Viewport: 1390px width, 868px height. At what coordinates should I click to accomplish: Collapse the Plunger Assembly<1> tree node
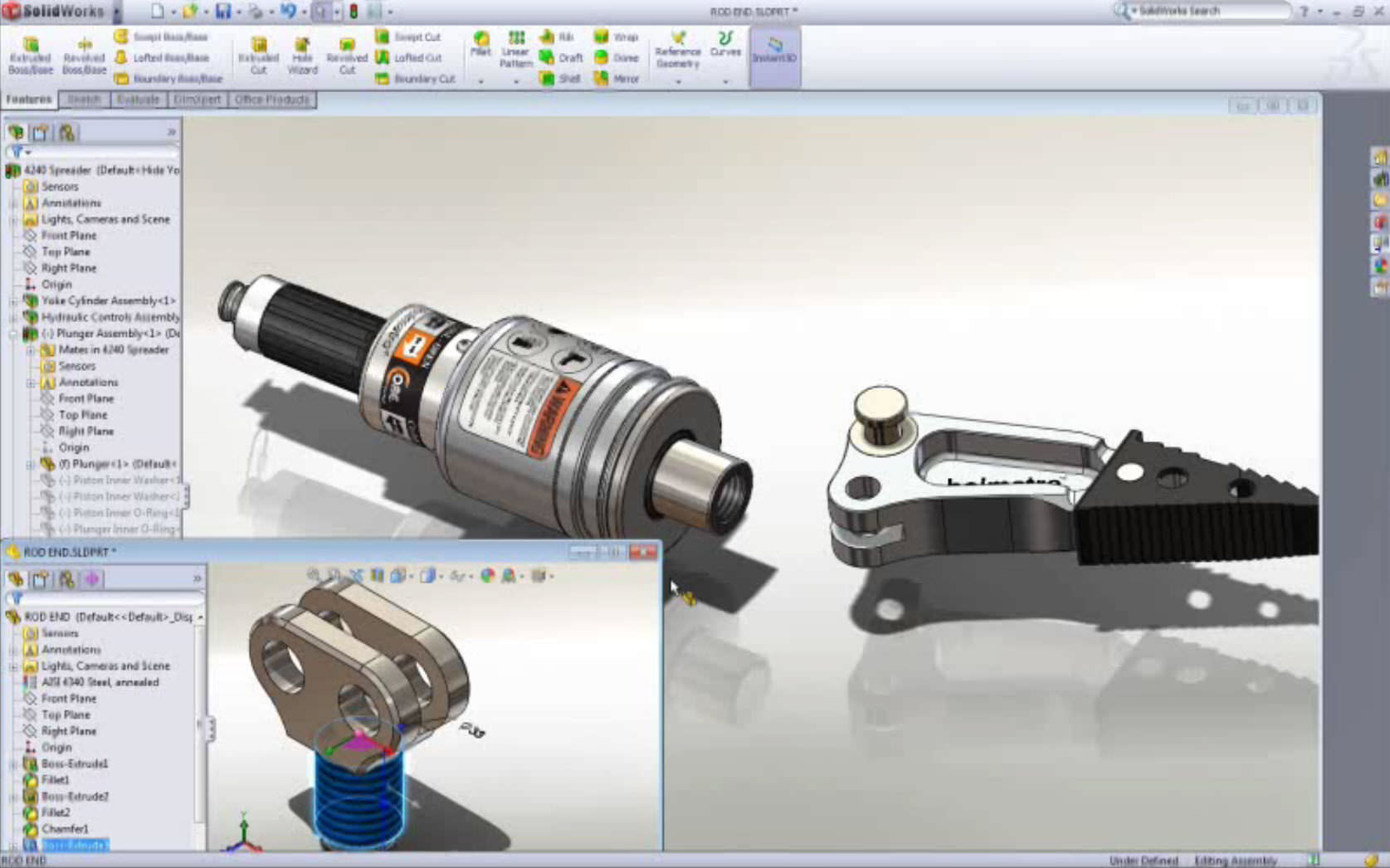[x=13, y=334]
